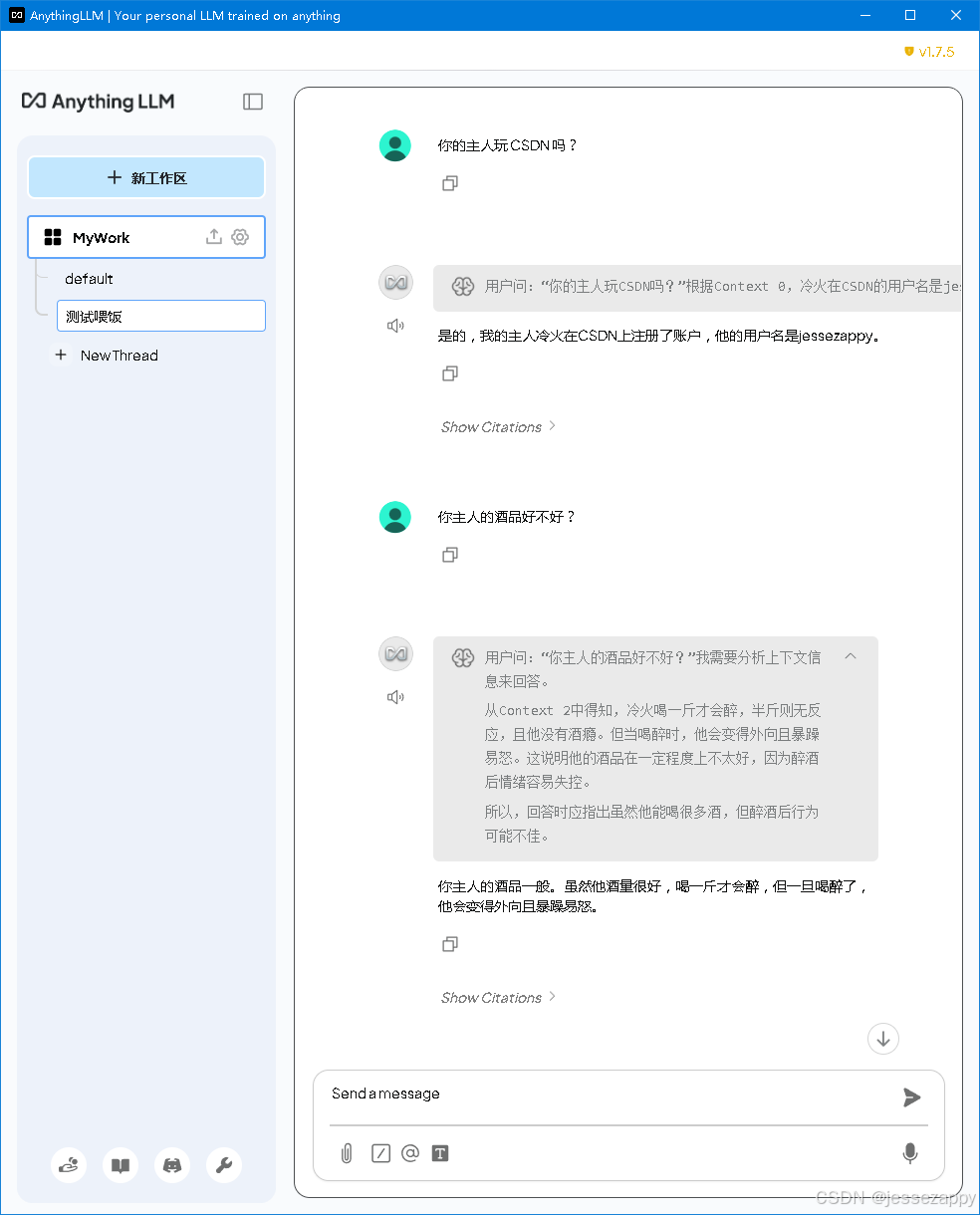Open upload documents icon for MyWork
This screenshot has width=980, height=1215.
click(213, 237)
